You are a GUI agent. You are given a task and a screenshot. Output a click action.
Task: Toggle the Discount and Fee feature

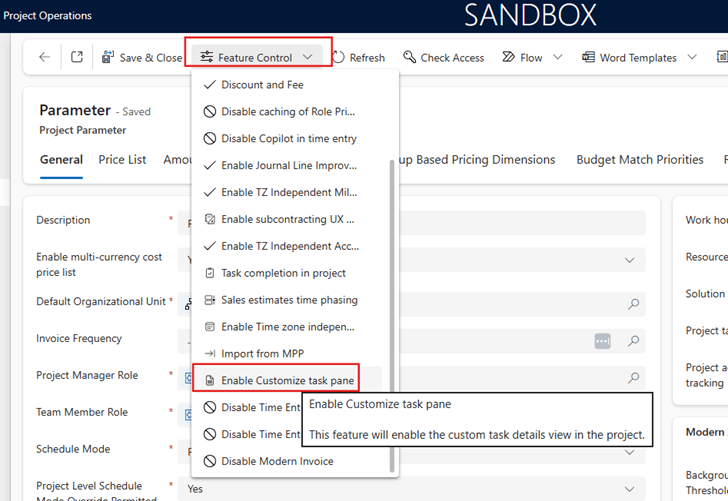tap(262, 85)
